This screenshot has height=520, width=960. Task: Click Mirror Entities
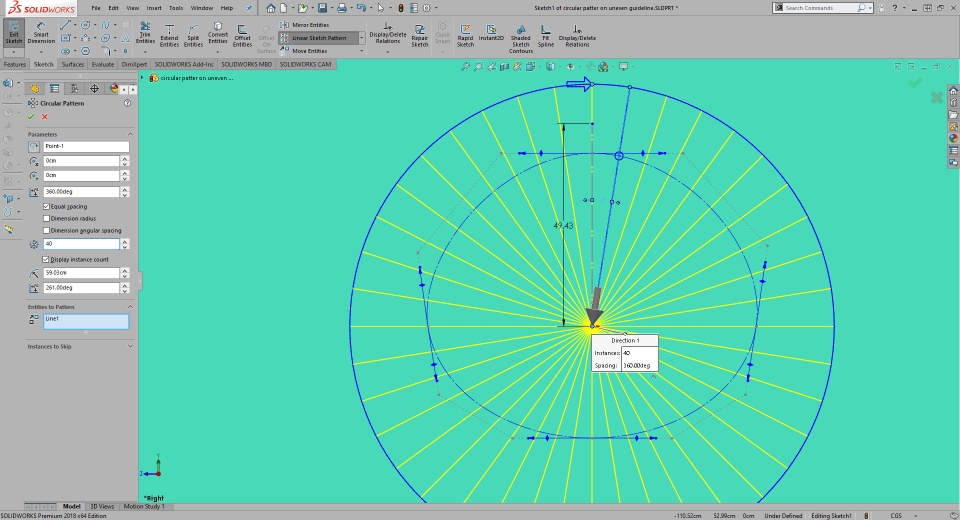pyautogui.click(x=305, y=25)
